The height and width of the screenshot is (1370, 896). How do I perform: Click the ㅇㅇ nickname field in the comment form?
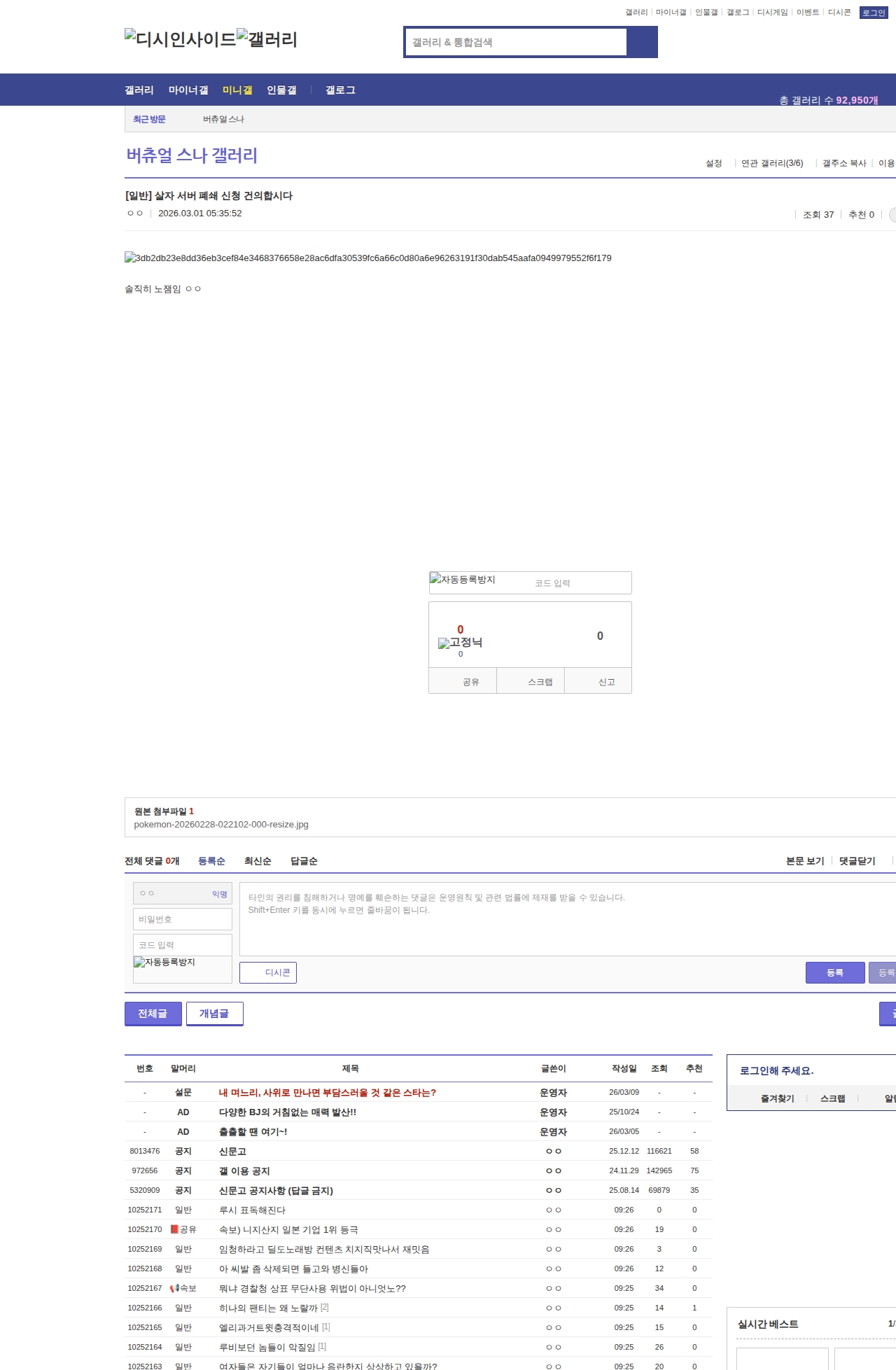(183, 893)
